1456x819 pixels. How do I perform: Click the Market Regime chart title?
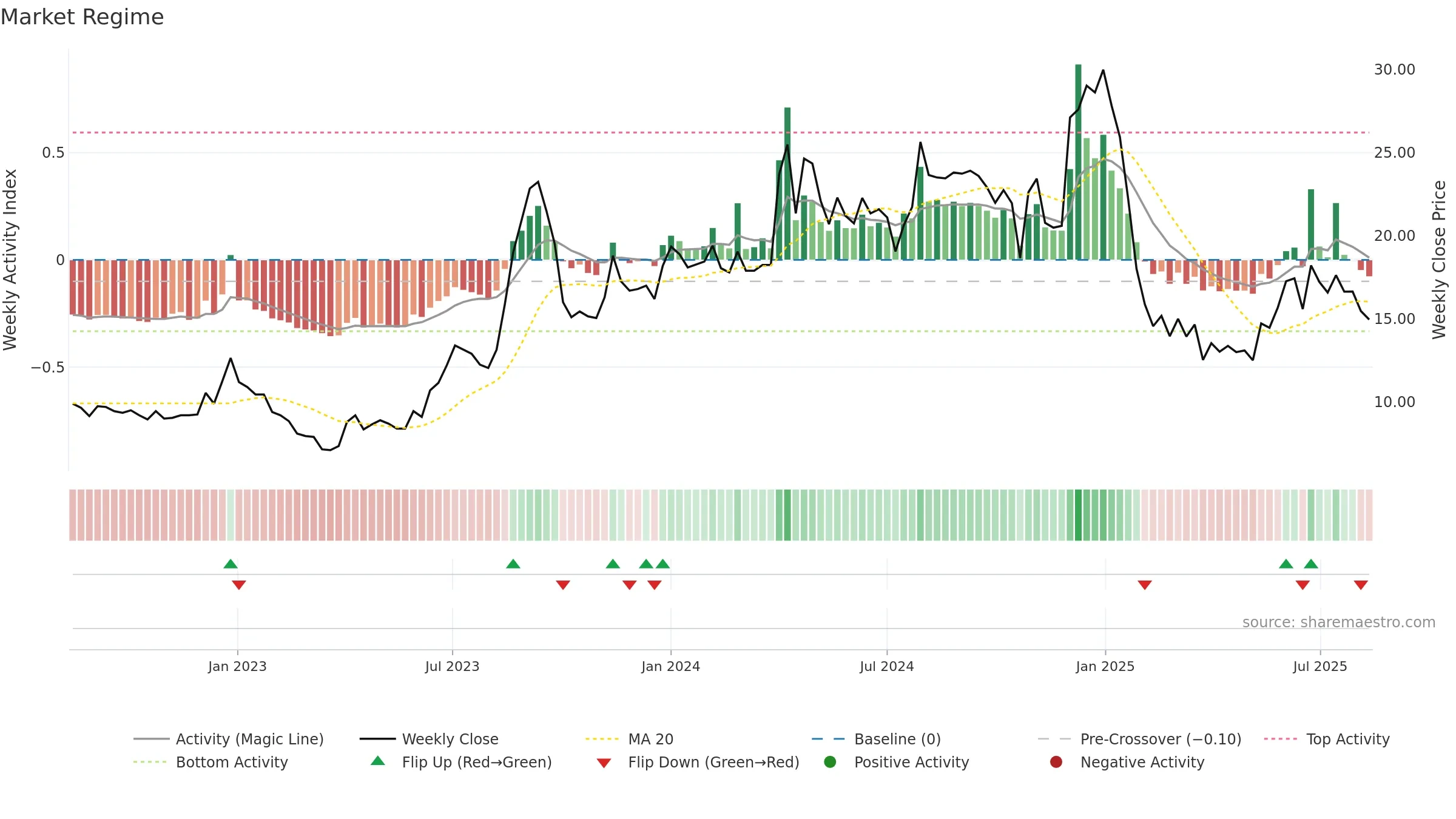[82, 17]
